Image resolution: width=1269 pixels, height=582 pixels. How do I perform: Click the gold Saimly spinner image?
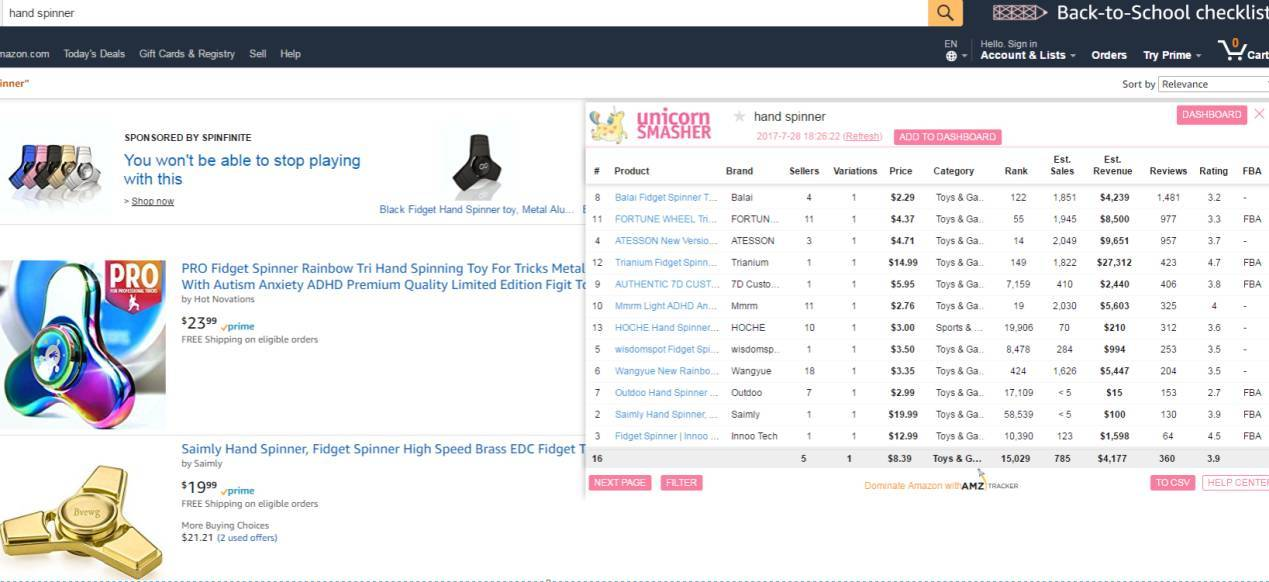coord(80,521)
